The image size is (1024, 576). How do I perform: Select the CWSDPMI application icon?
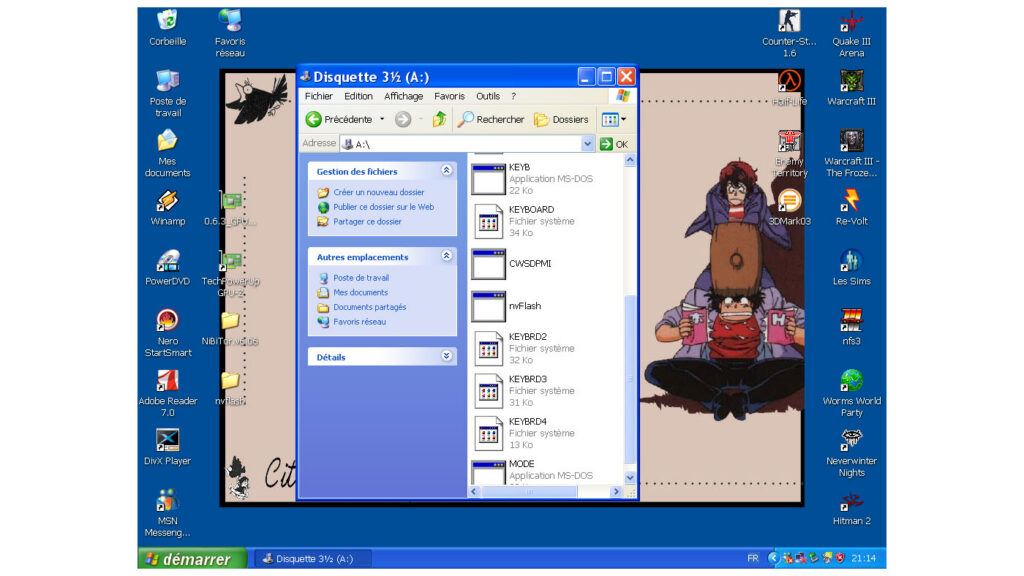coord(488,264)
